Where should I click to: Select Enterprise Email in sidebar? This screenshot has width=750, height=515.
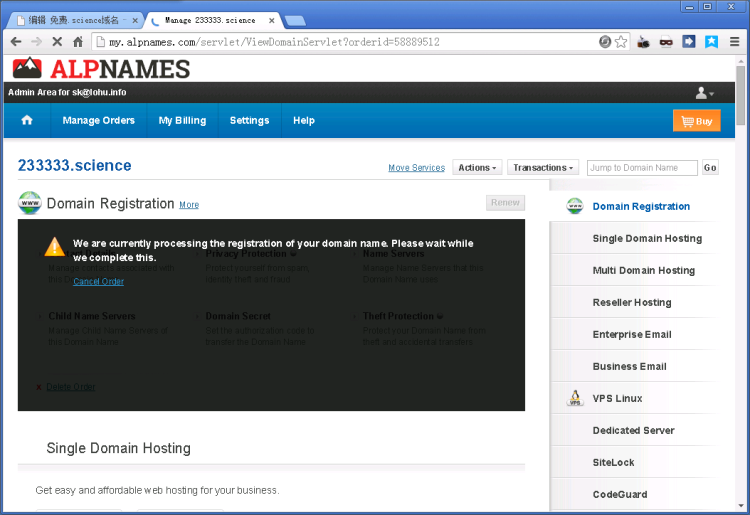pyautogui.click(x=632, y=334)
